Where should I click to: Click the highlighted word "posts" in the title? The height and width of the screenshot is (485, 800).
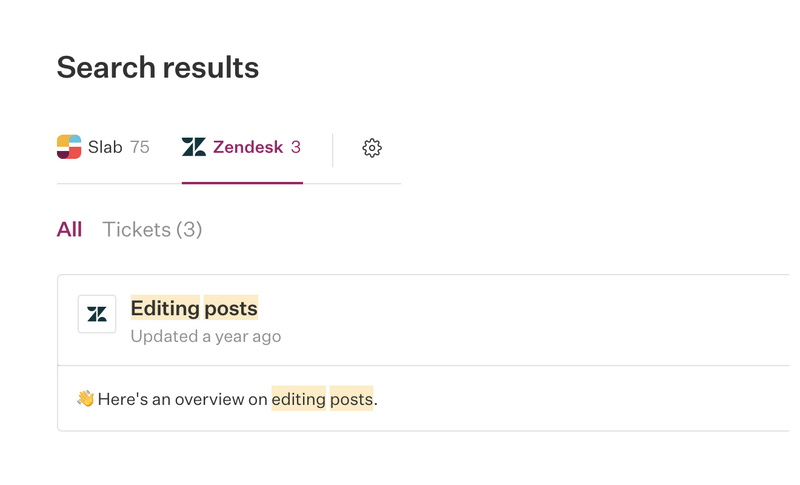pos(231,308)
